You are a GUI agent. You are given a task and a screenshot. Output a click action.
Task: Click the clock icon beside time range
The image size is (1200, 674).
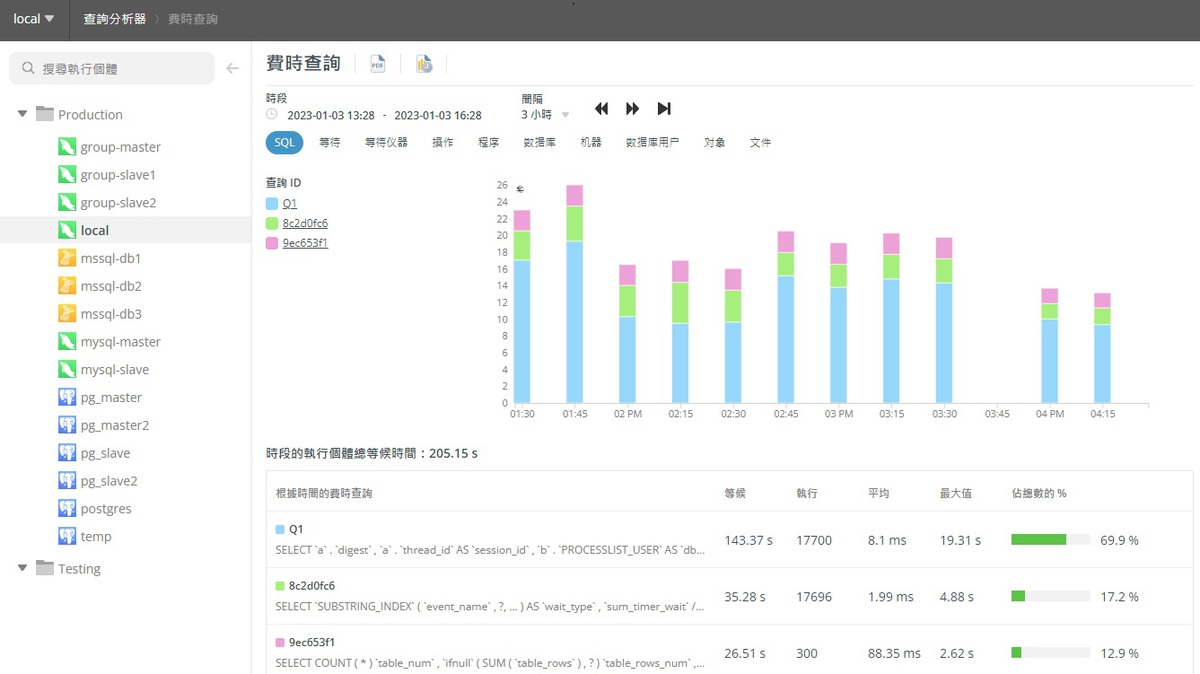(272, 115)
